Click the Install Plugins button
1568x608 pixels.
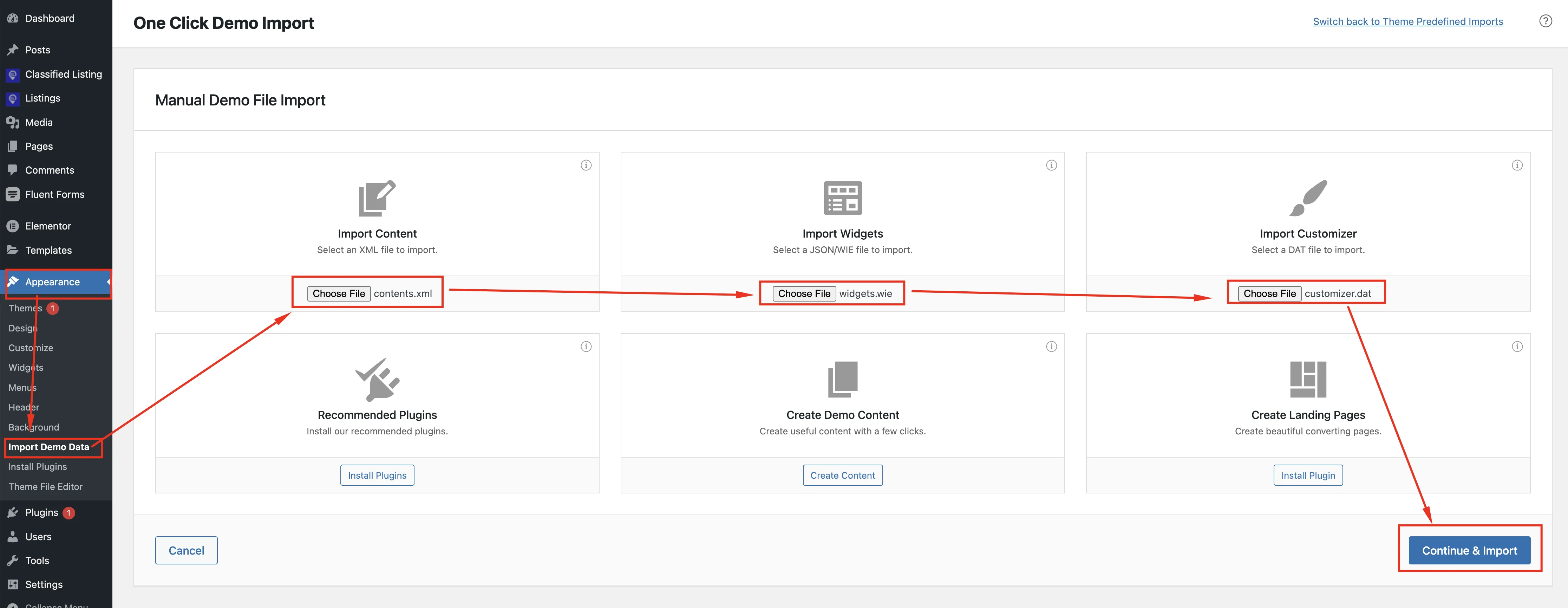(x=377, y=475)
